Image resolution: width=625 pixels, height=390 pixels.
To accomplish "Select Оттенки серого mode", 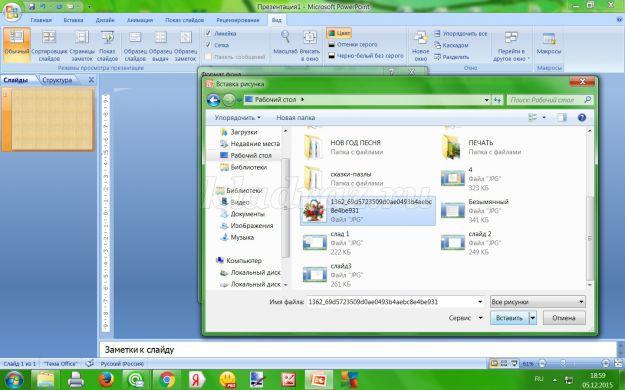I will [x=353, y=45].
